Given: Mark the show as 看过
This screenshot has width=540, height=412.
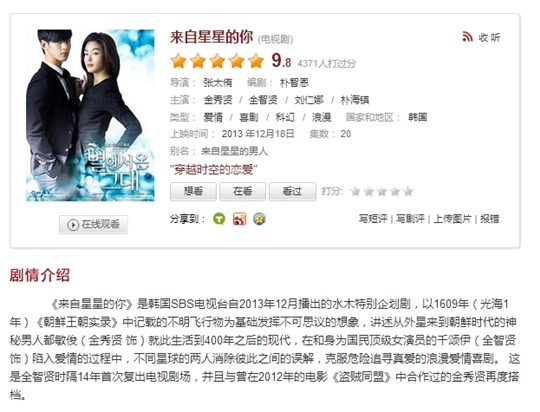Looking at the screenshot, I should pos(292,191).
